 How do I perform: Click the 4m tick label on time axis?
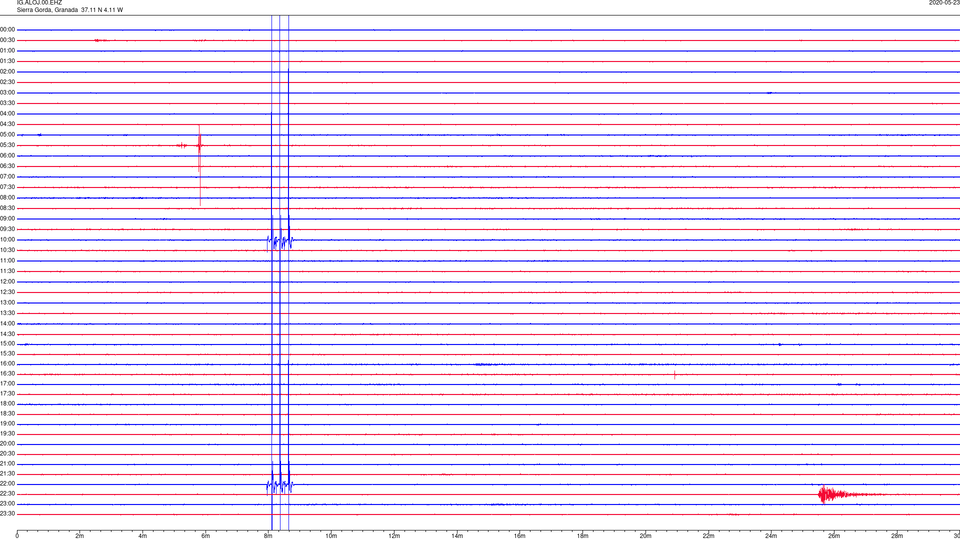[x=143, y=536]
